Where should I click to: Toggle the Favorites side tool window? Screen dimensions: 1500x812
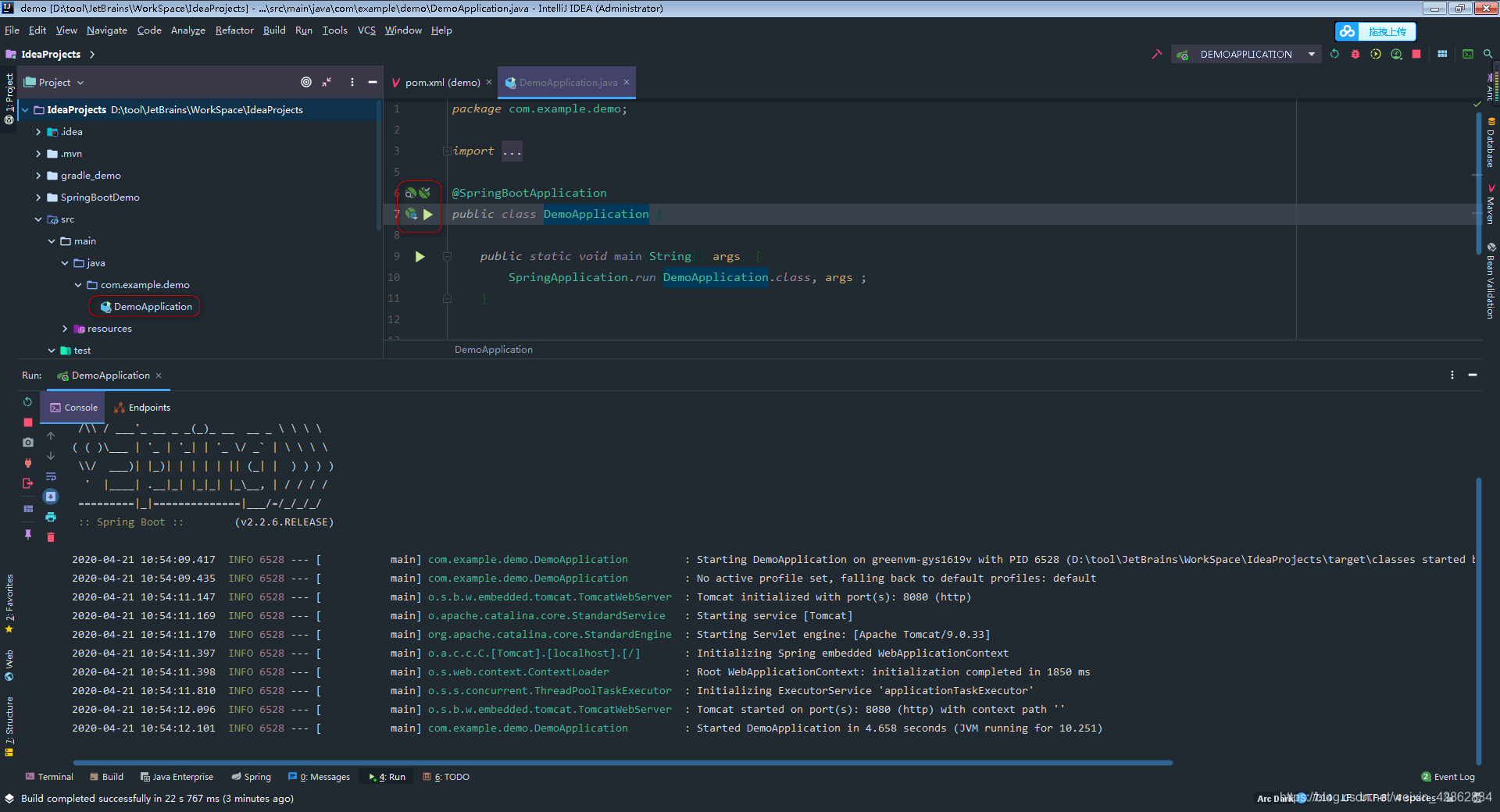[9, 603]
